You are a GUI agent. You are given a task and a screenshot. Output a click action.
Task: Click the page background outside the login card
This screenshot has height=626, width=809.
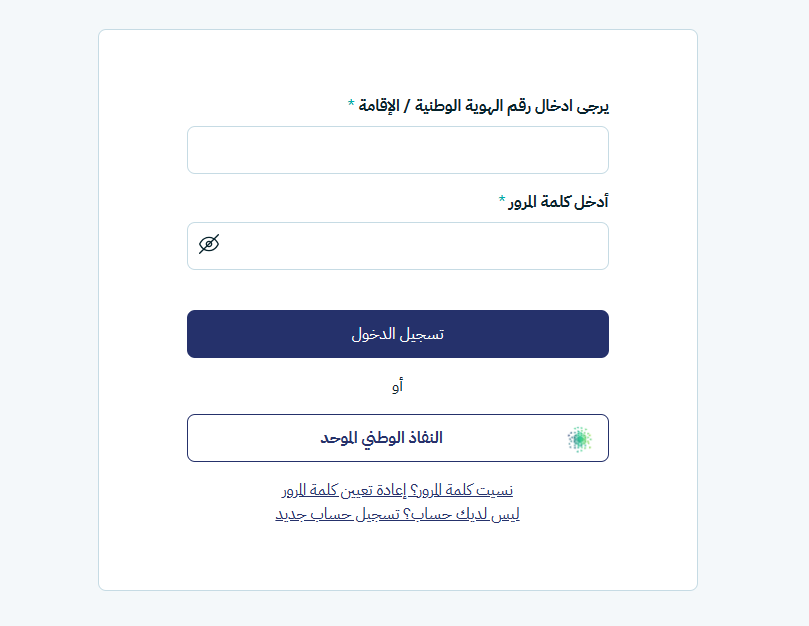coord(50,300)
